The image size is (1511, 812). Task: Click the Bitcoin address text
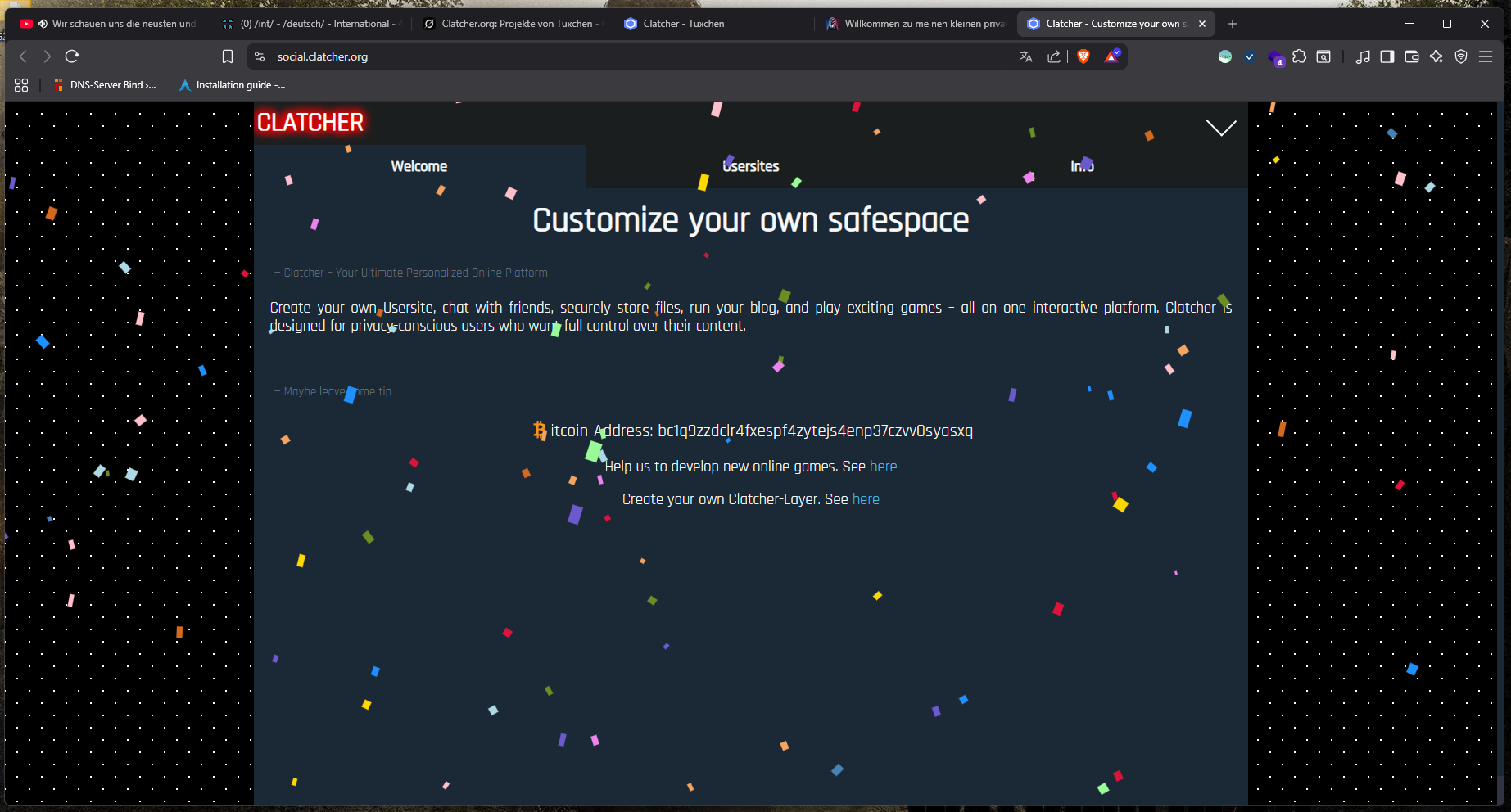(762, 431)
